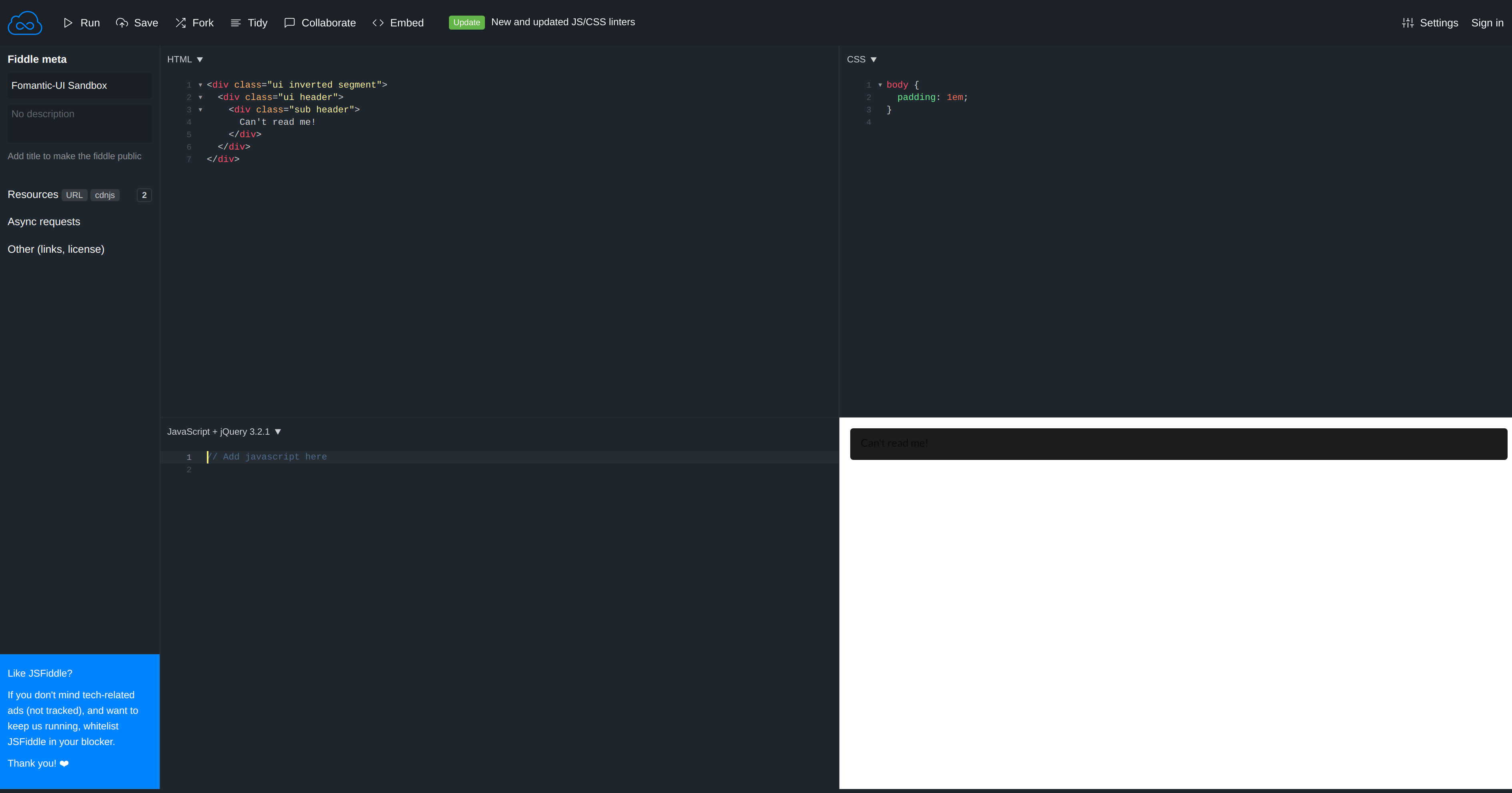Click HTML code line ui inverted segment
Viewport: 1512px width, 793px height.
pyautogui.click(x=297, y=85)
